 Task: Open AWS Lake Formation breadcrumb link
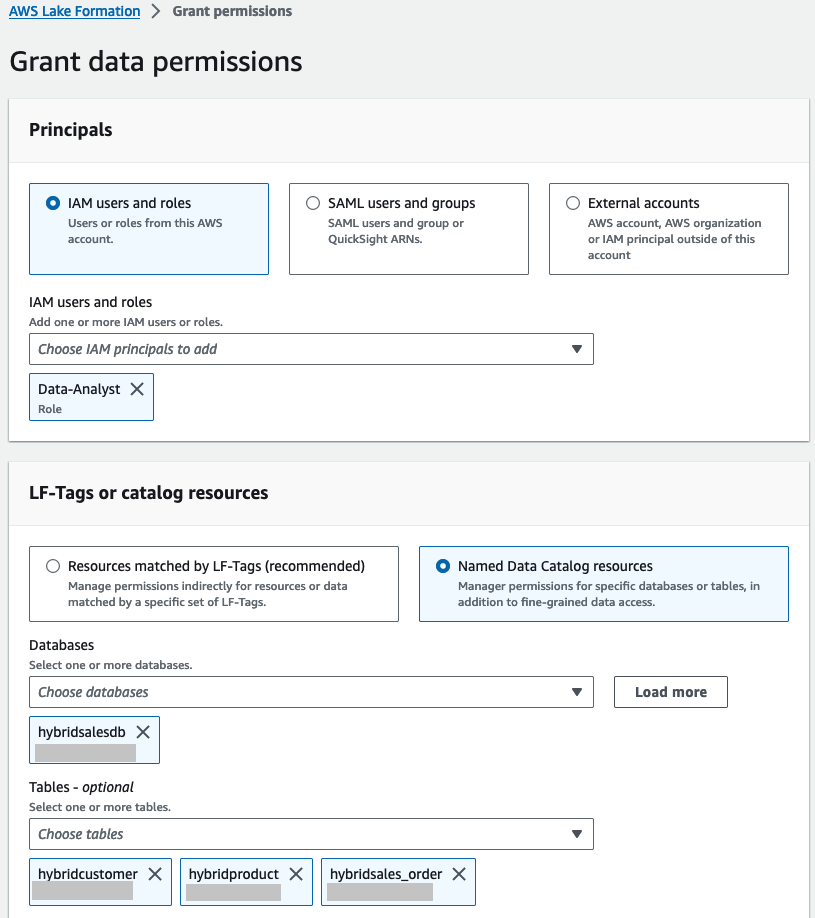74,12
